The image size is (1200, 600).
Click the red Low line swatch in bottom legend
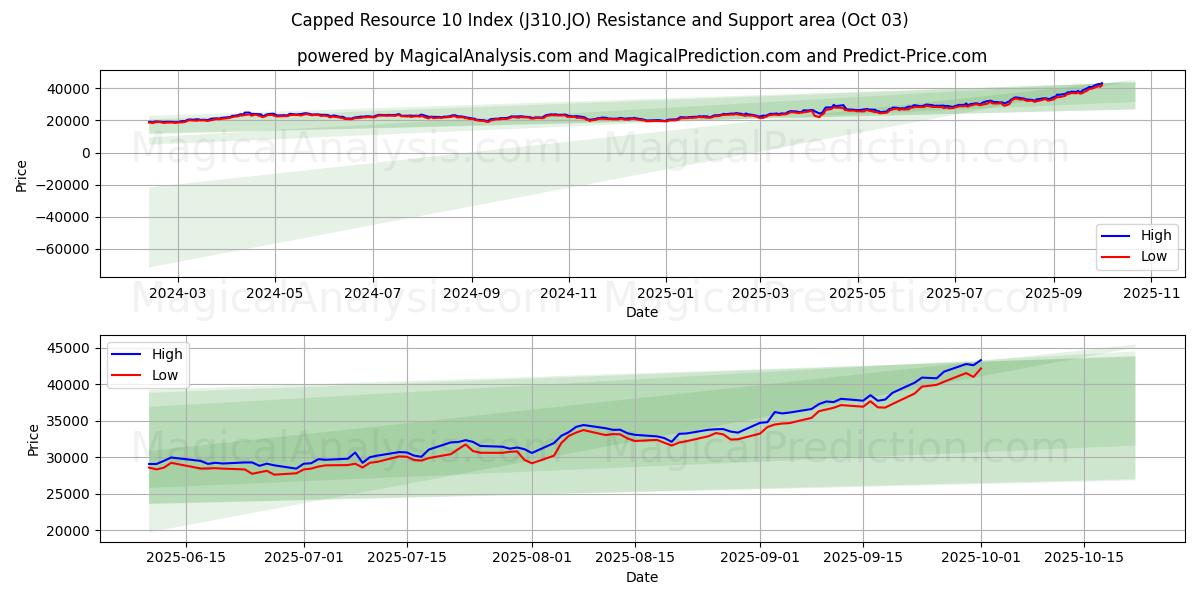[127, 375]
